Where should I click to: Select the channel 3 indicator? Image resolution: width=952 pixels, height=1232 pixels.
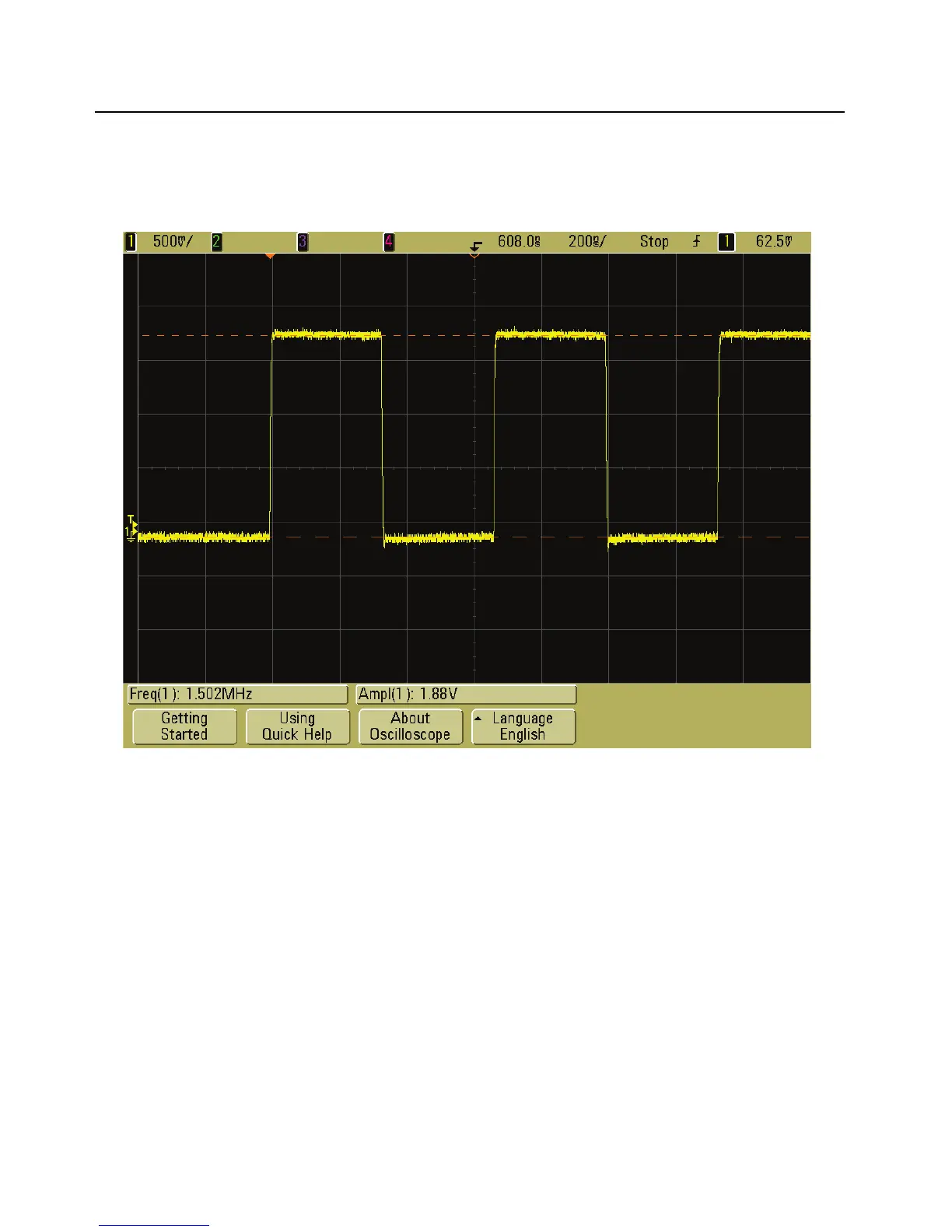coord(303,242)
